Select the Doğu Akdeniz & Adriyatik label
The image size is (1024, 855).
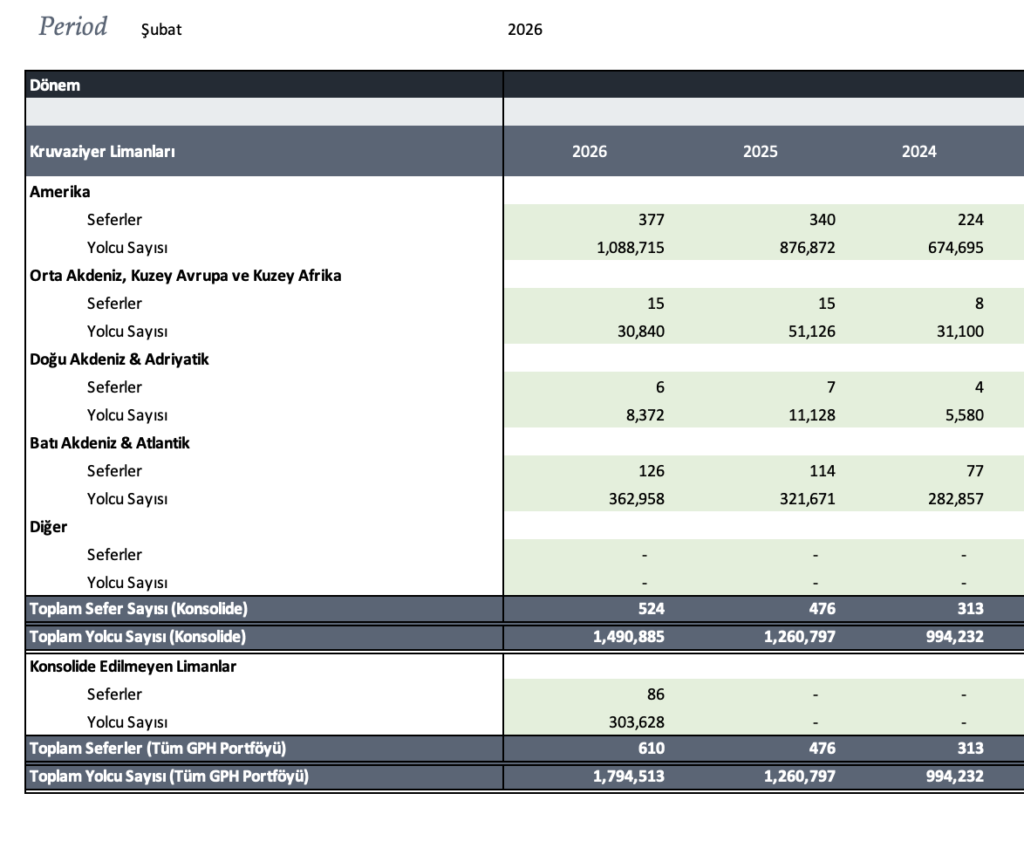119,359
